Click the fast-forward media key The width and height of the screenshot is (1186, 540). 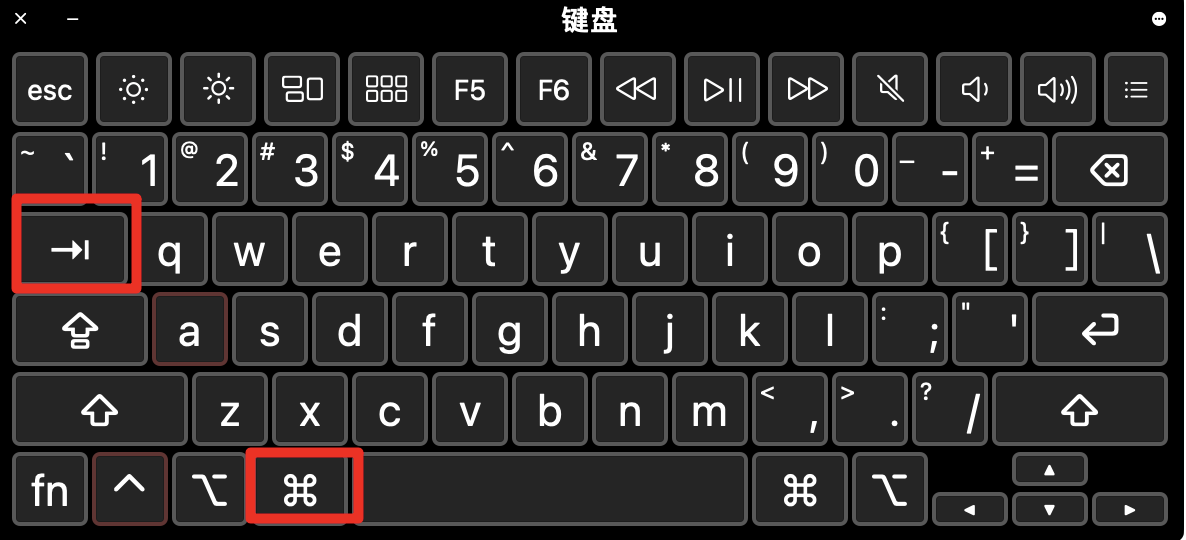pyautogui.click(x=806, y=89)
